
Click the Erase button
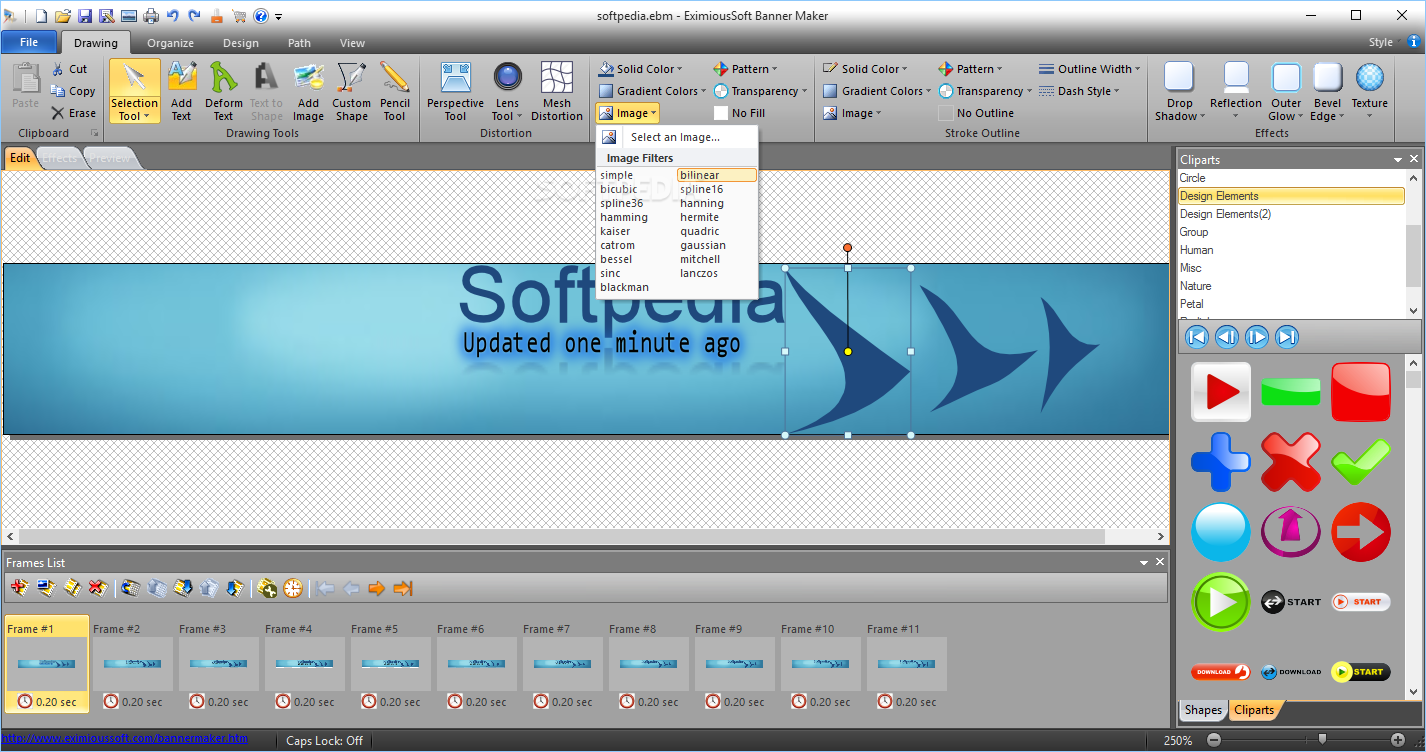pyautogui.click(x=73, y=113)
